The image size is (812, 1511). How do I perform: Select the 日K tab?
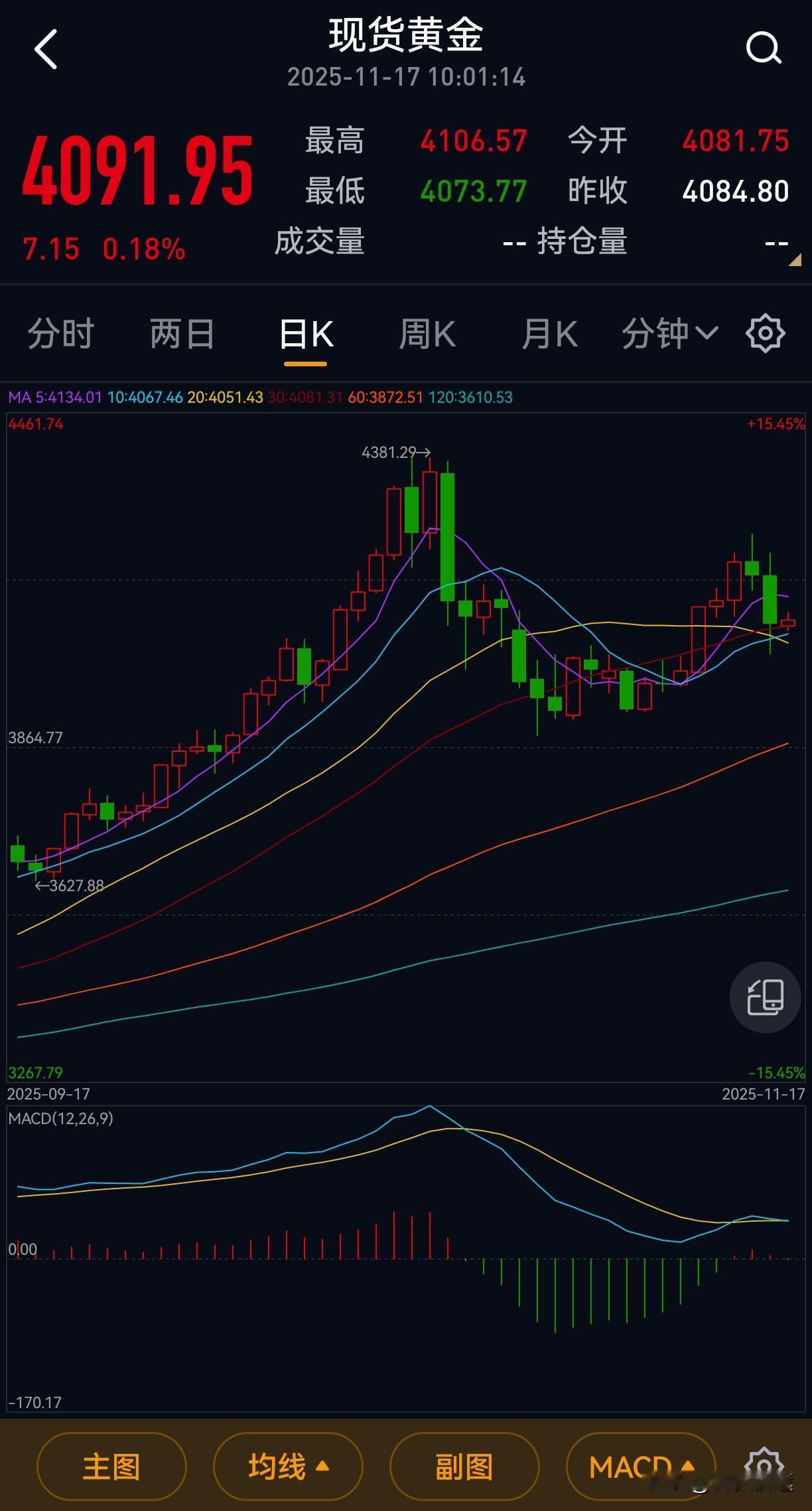(x=306, y=334)
